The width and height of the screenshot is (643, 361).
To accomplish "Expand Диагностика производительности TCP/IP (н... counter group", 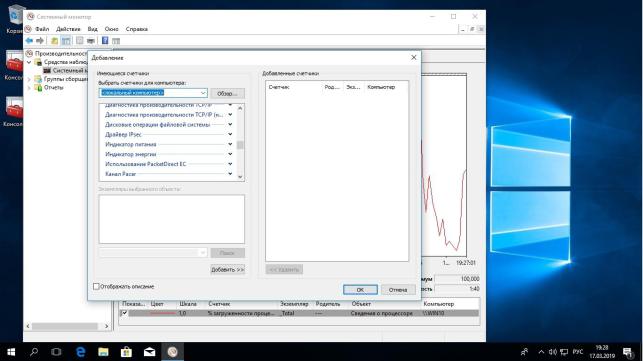I will pos(230,114).
